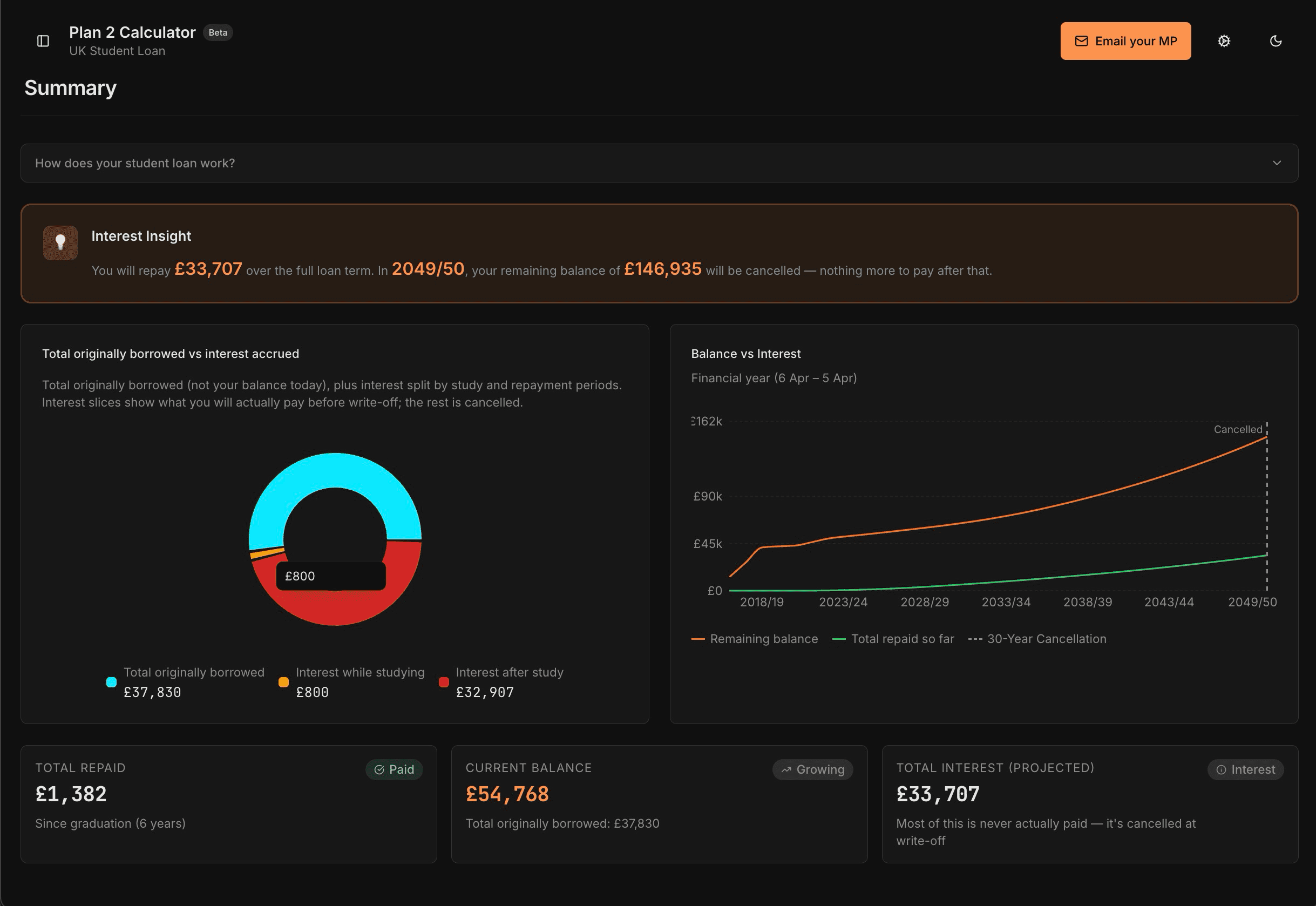
Task: Click the cyan Total originally borrowed swatch
Action: tap(111, 682)
